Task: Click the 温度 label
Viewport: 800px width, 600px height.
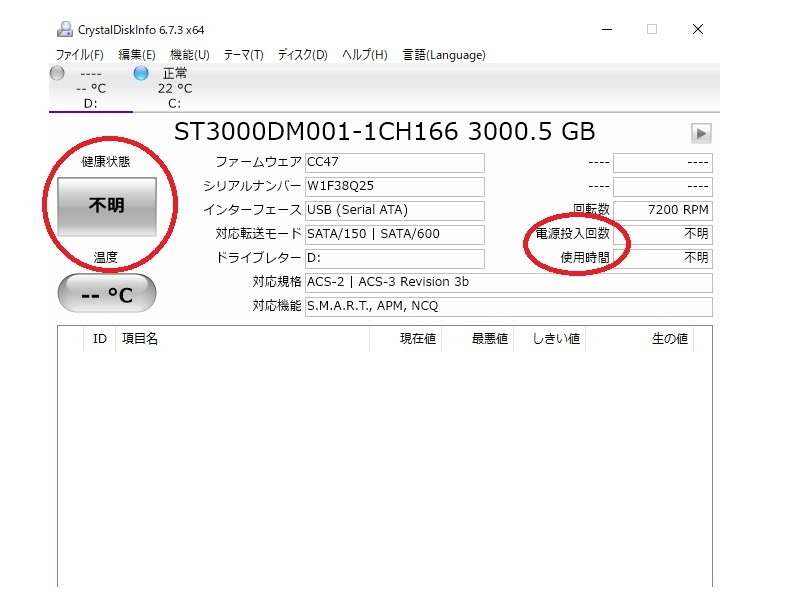Action: pos(106,257)
